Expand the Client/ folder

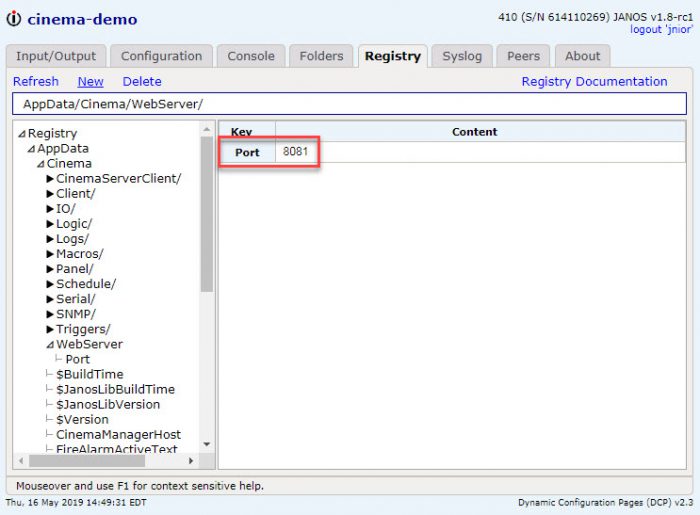[50, 194]
